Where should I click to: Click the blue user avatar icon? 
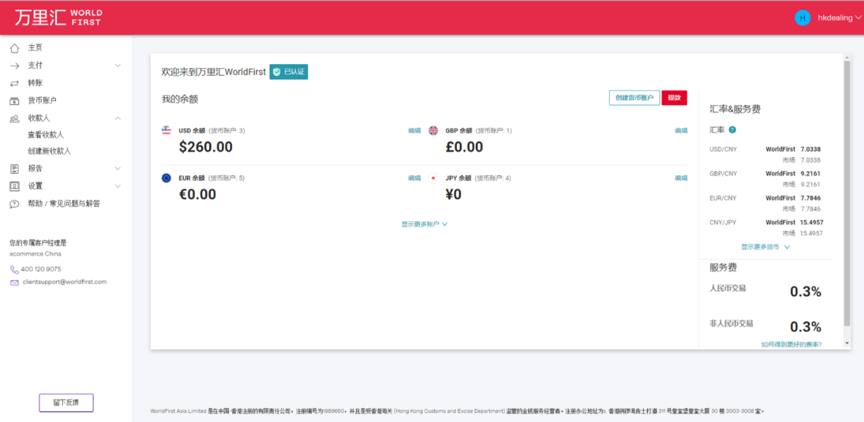pyautogui.click(x=802, y=18)
